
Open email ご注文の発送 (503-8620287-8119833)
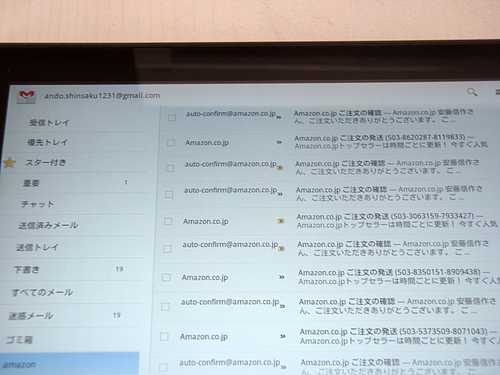390,142
